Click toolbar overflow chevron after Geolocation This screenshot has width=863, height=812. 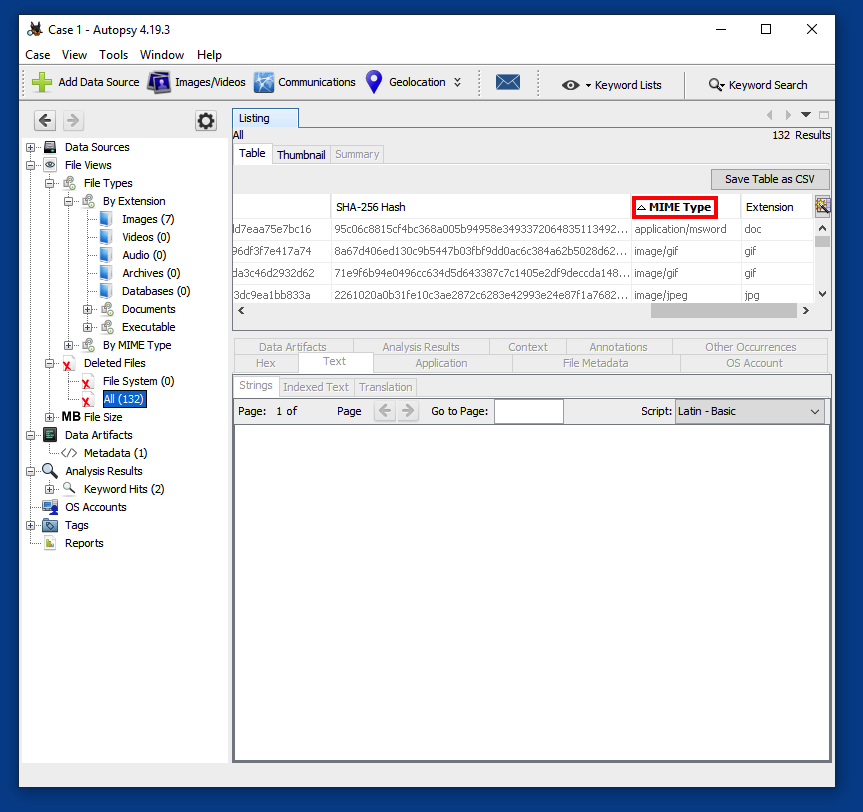pos(457,82)
